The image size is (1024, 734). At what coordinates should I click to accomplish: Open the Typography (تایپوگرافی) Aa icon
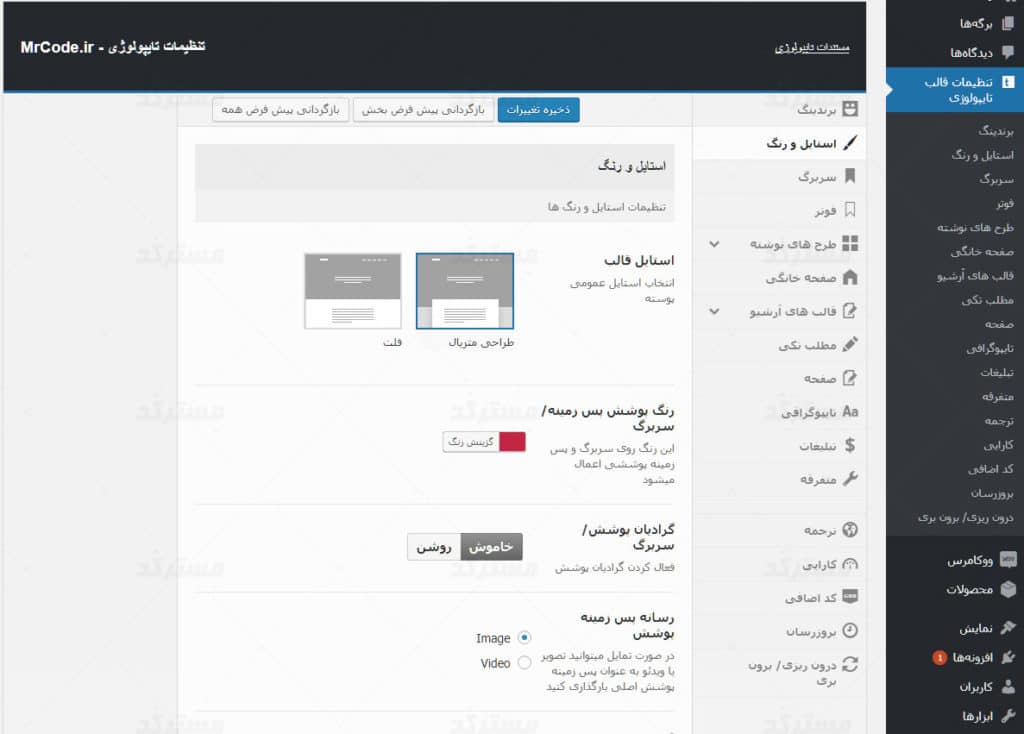850,411
